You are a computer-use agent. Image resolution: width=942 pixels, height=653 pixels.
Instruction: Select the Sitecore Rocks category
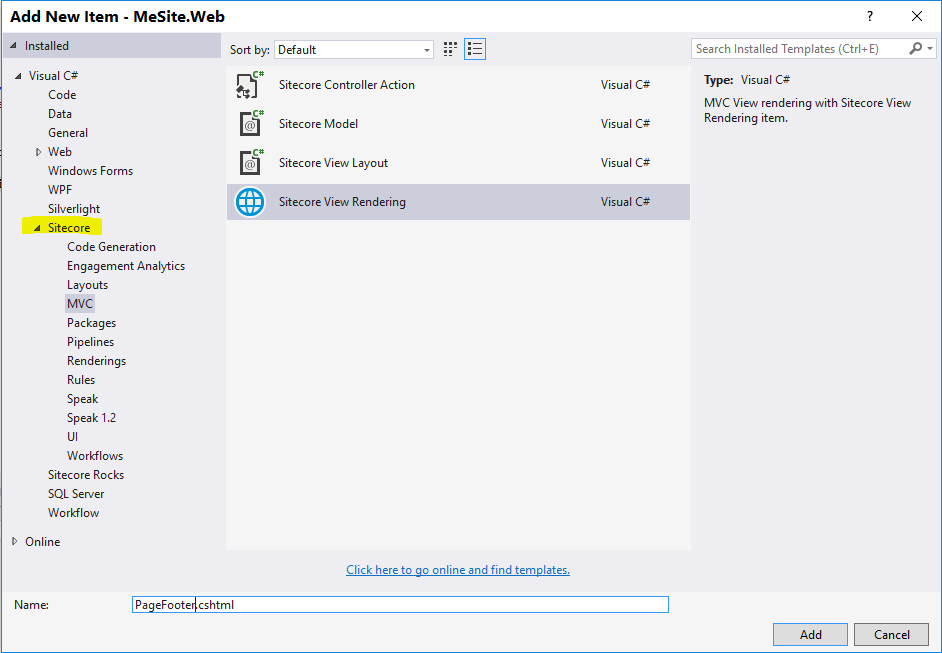86,475
